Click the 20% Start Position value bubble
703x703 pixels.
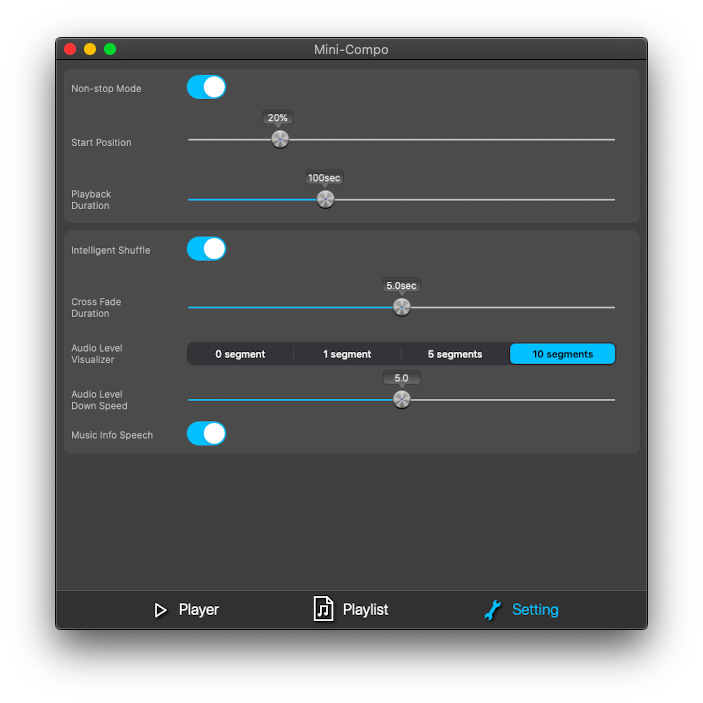[278, 118]
